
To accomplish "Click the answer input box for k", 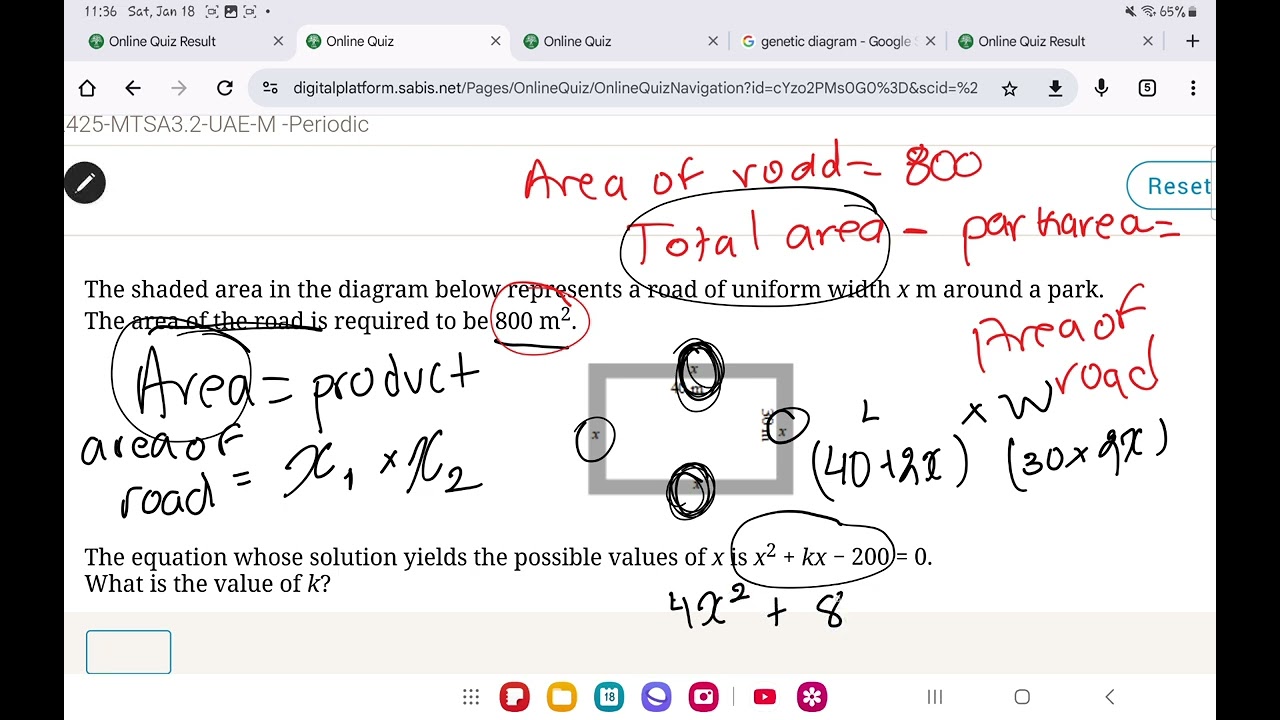I will click(x=128, y=652).
